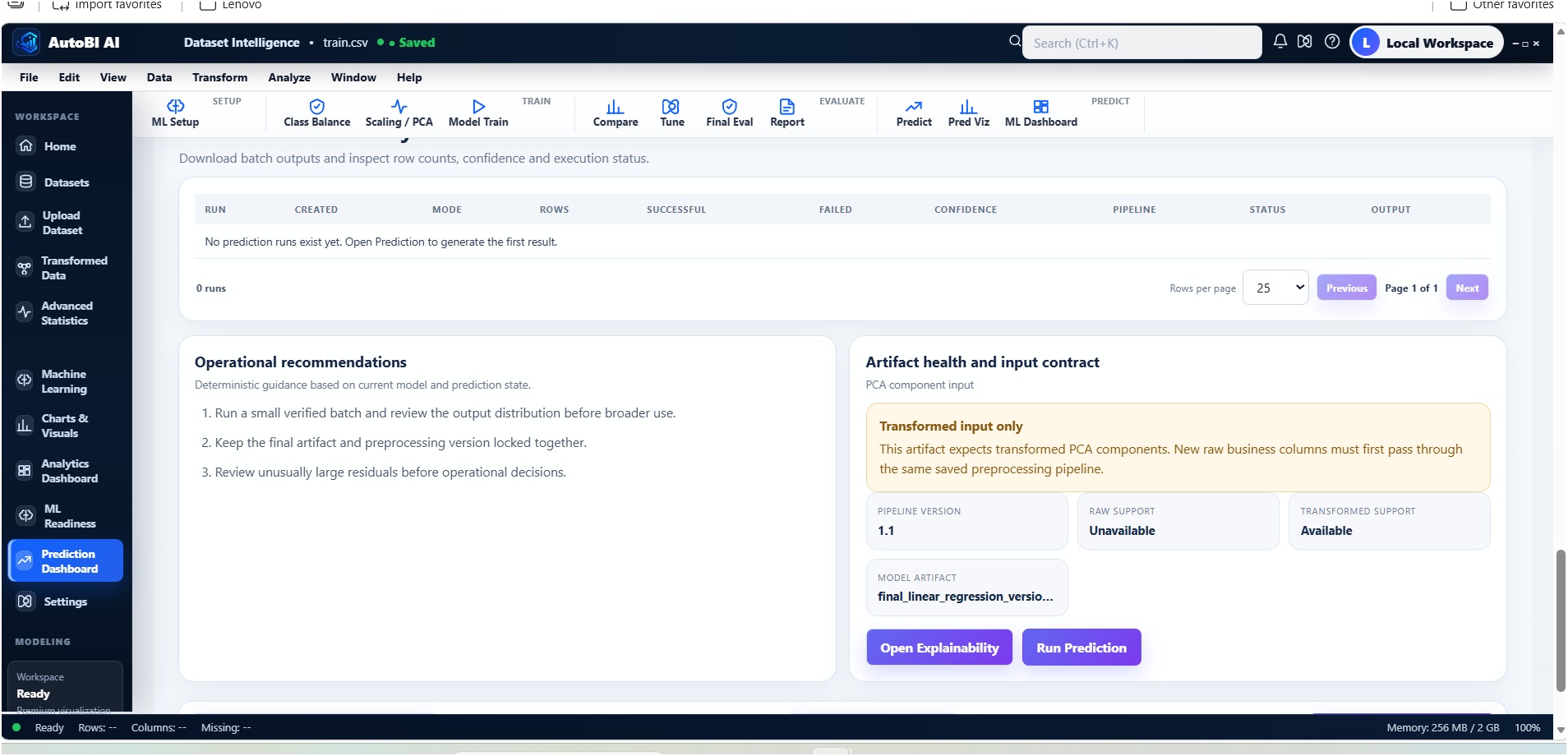1568x756 pixels.
Task: Open Settings in sidebar
Action: (66, 602)
